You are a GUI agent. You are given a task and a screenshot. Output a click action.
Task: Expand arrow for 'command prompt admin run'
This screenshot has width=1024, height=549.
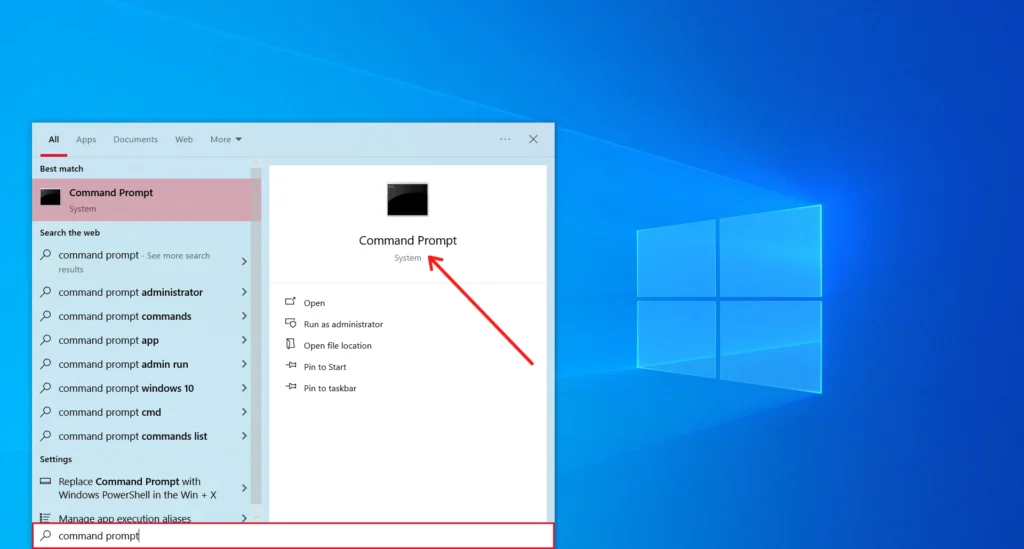coord(244,364)
